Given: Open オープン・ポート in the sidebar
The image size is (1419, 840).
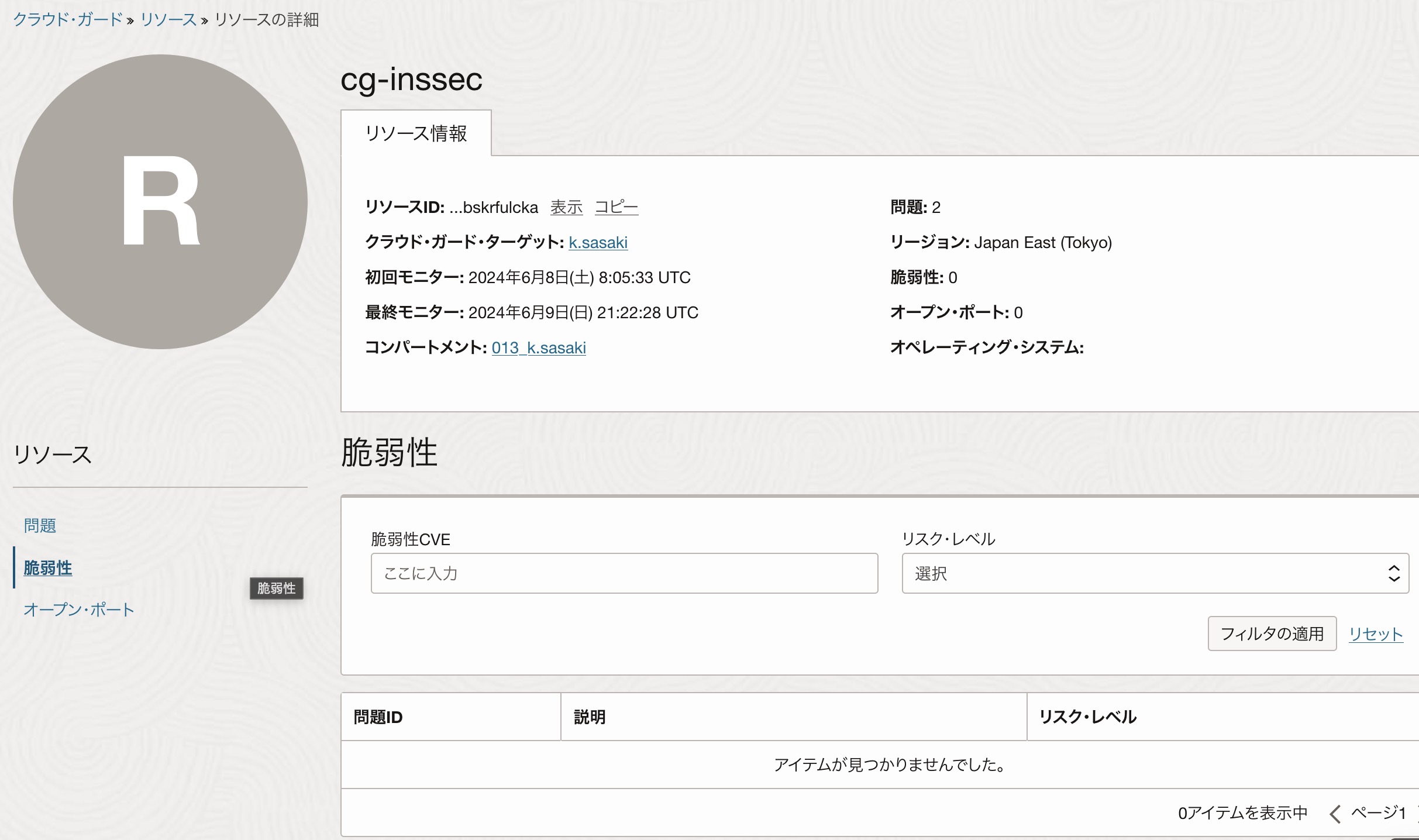Looking at the screenshot, I should [79, 610].
